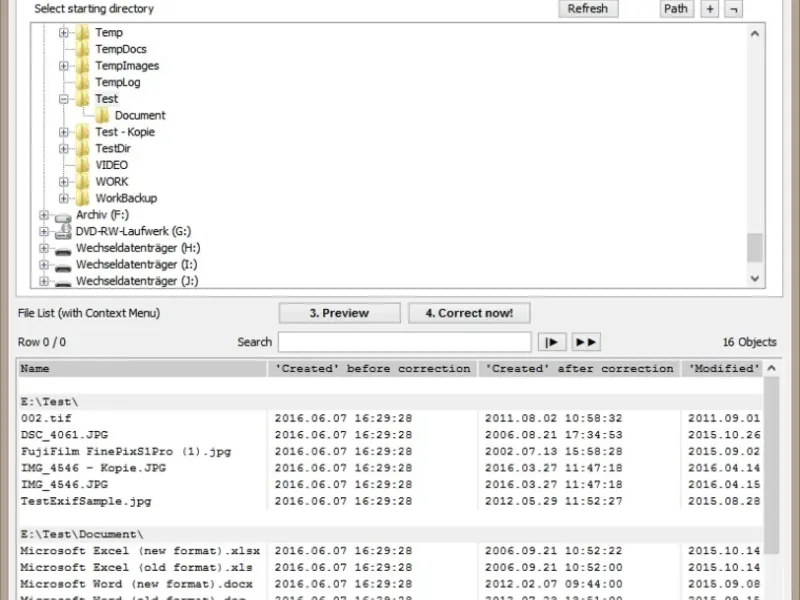This screenshot has height=600, width=800.
Task: Select Microsoft Excel (old format).xls row
Action: (391, 567)
